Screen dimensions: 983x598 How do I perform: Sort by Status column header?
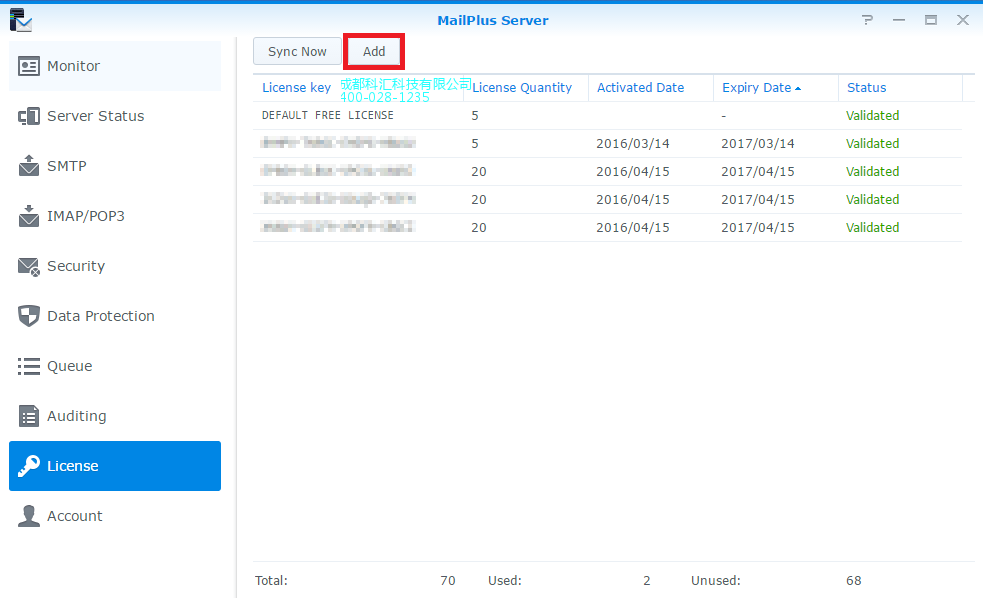[x=866, y=88]
